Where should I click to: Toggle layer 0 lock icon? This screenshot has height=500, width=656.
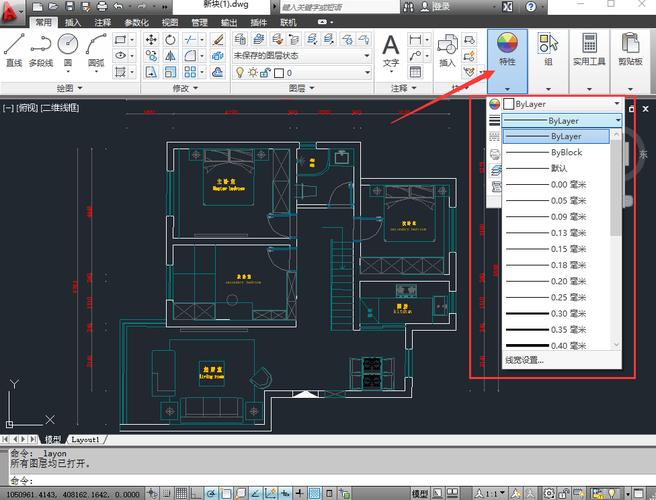pyautogui.click(x=265, y=73)
